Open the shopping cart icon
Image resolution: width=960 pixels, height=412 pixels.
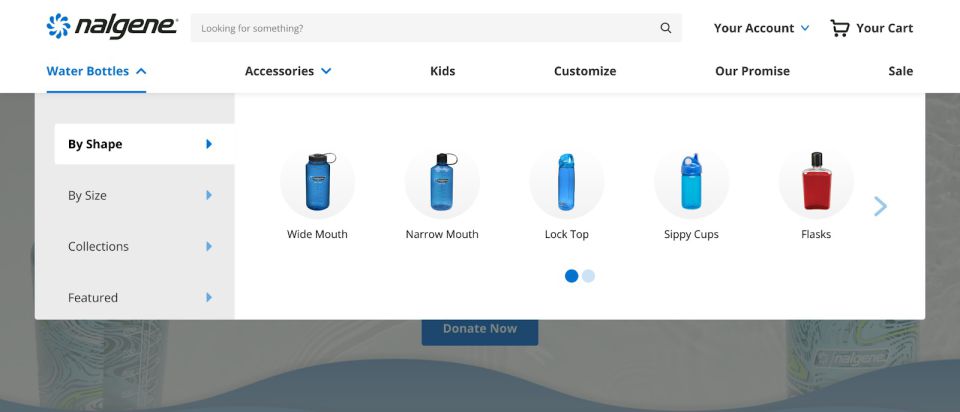pos(840,28)
